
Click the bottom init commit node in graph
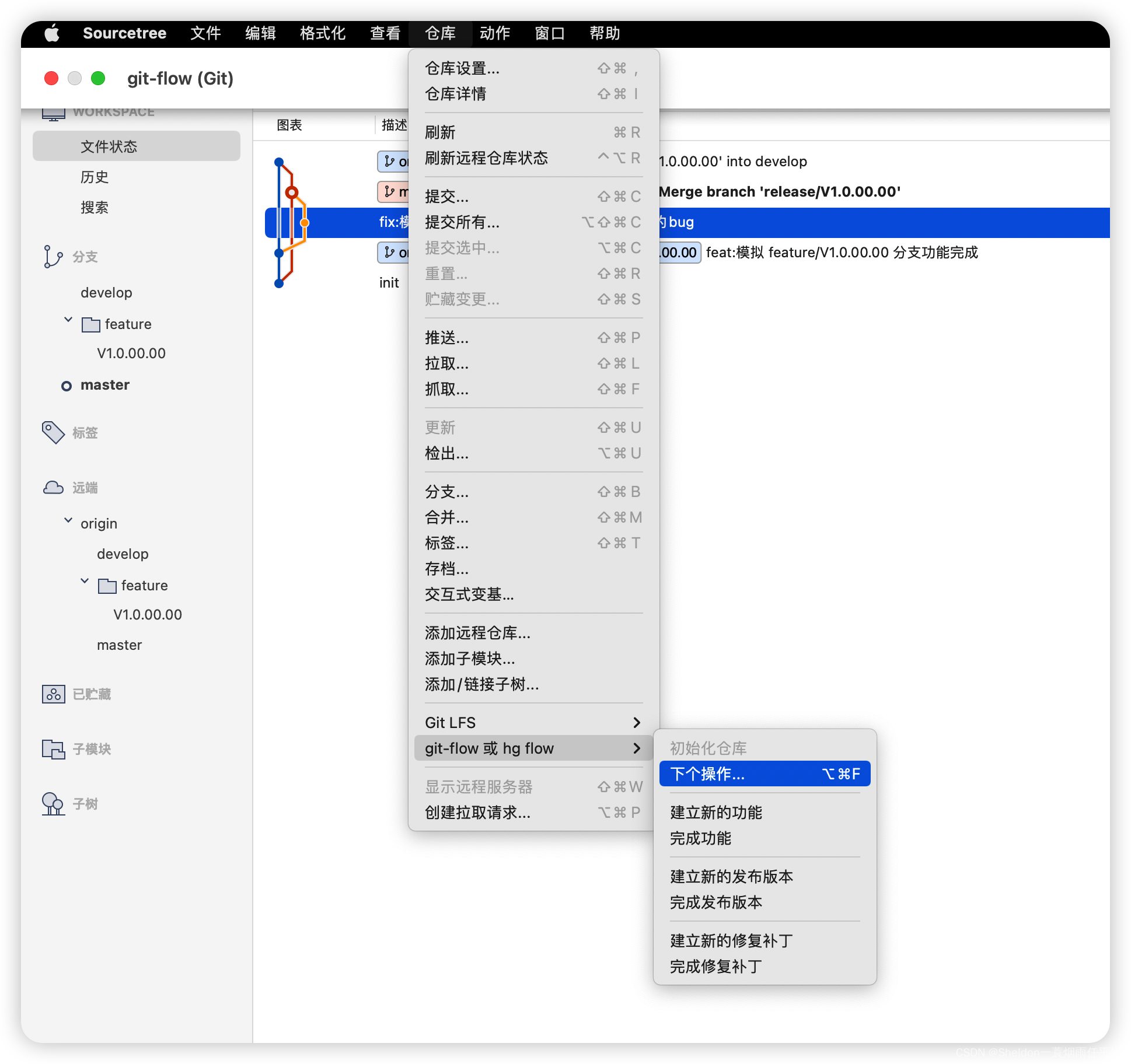click(x=279, y=283)
